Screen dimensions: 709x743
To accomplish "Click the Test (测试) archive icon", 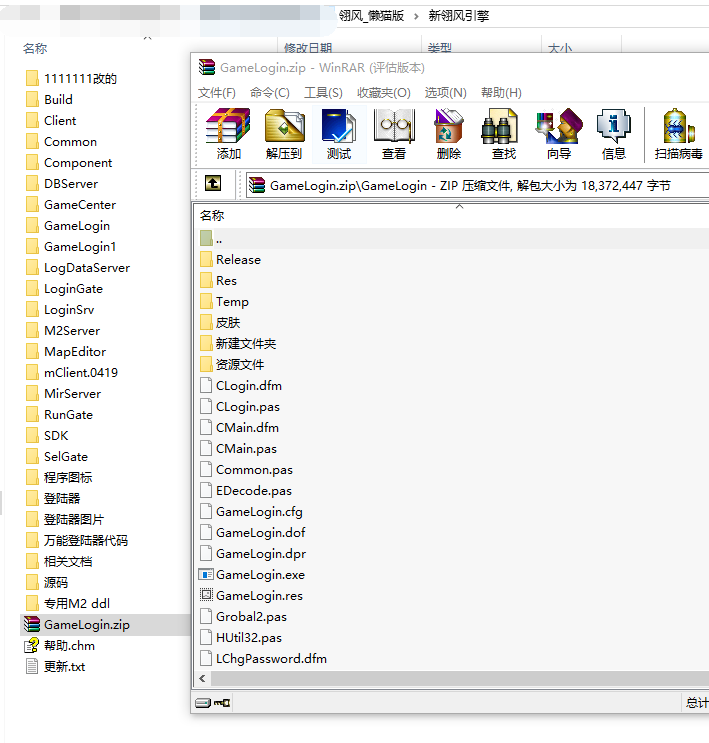I will coord(339,134).
